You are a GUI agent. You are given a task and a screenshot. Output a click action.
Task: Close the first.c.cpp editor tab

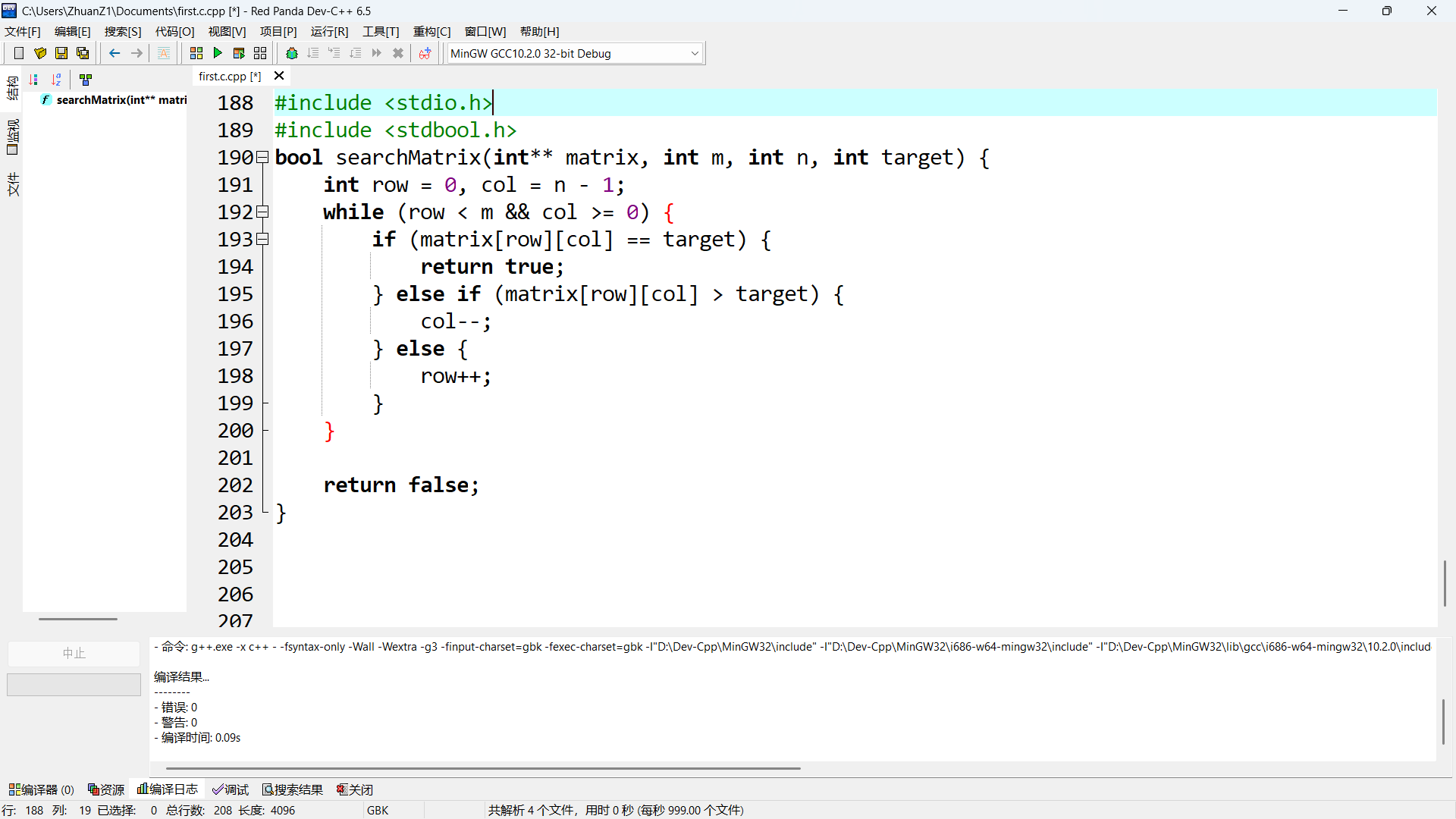(279, 76)
